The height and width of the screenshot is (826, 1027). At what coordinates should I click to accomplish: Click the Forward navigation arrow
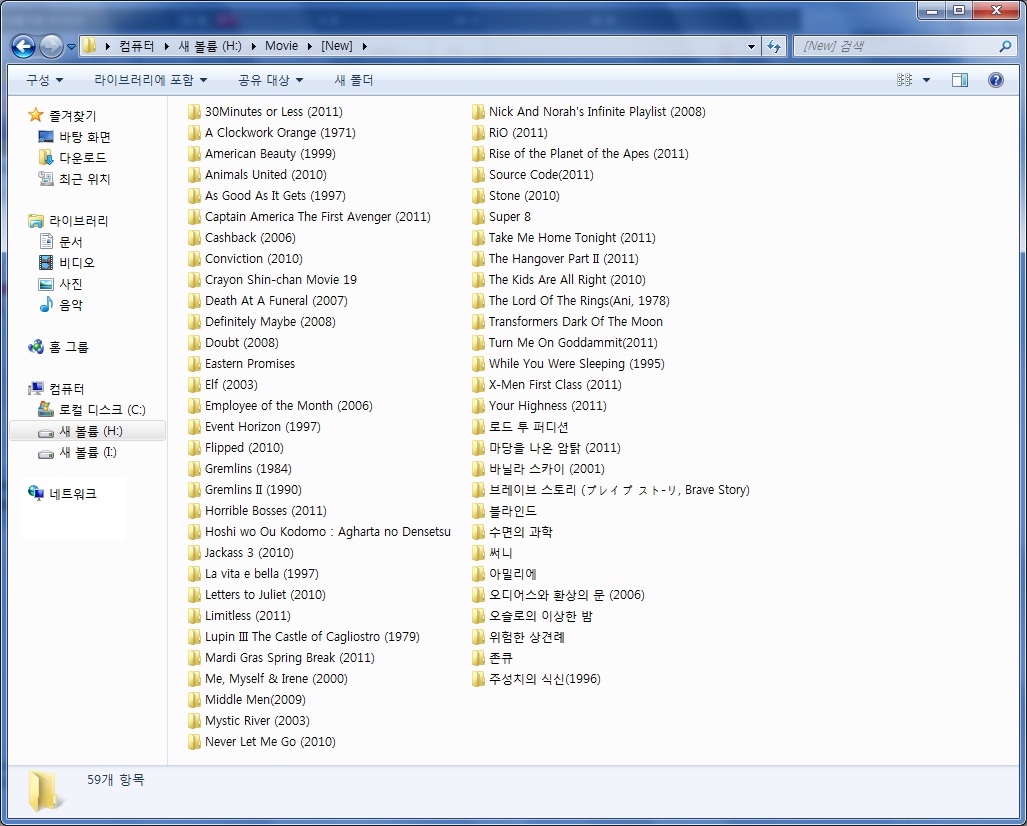pos(51,46)
